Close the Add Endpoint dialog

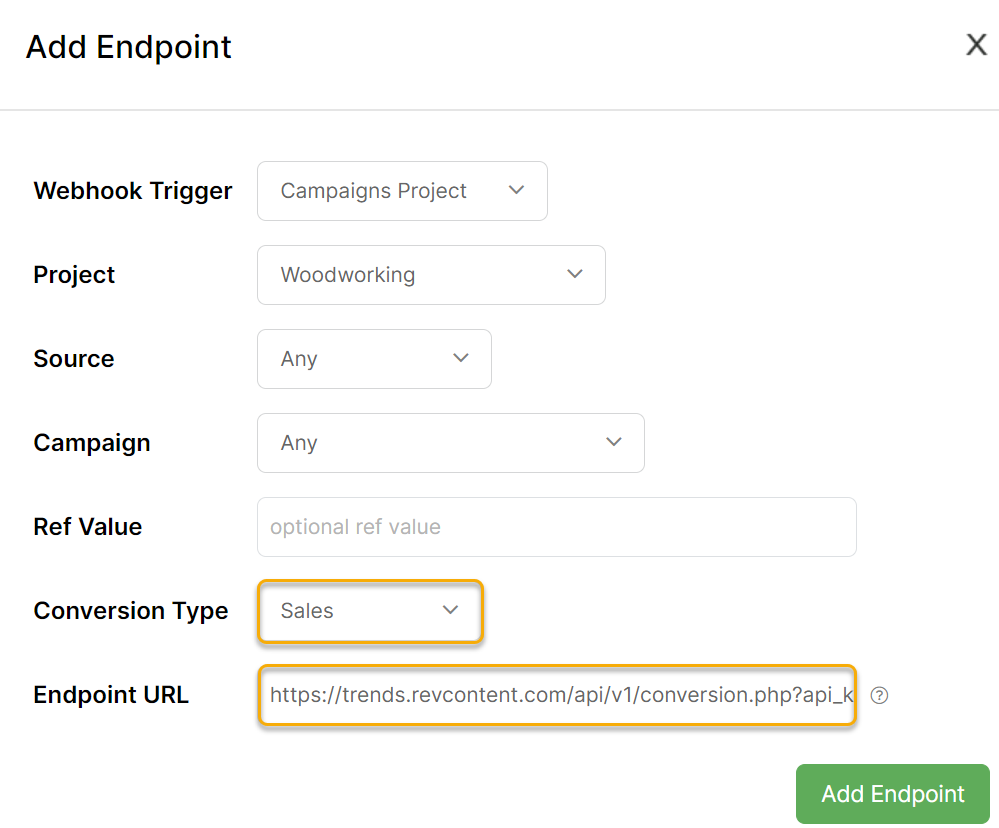[976, 44]
